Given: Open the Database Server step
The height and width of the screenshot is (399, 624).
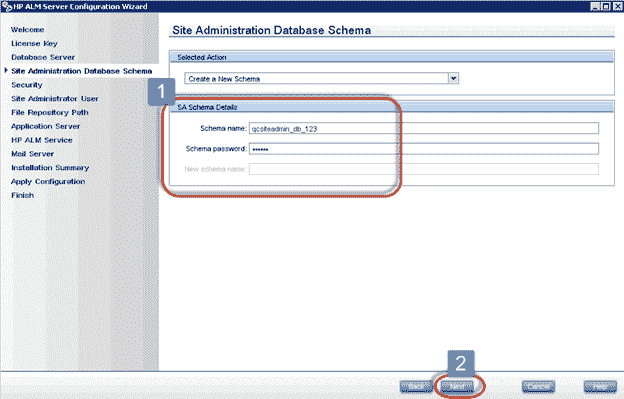Looking at the screenshot, I should coord(43,57).
